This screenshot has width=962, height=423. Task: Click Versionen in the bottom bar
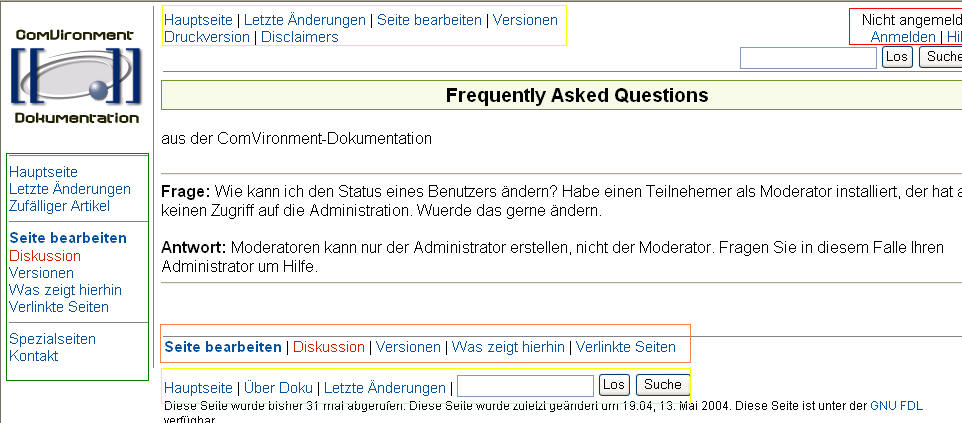point(408,347)
